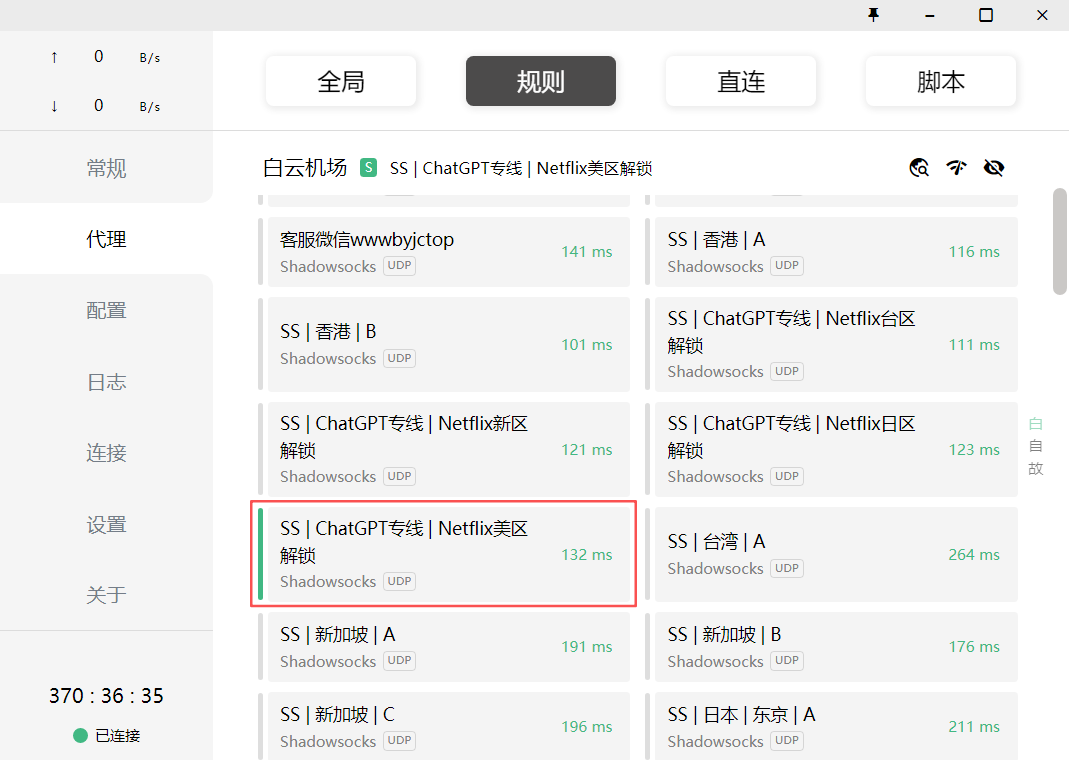1069x760 pixels.
Task: Open the 配置 profiles page
Action: click(106, 310)
